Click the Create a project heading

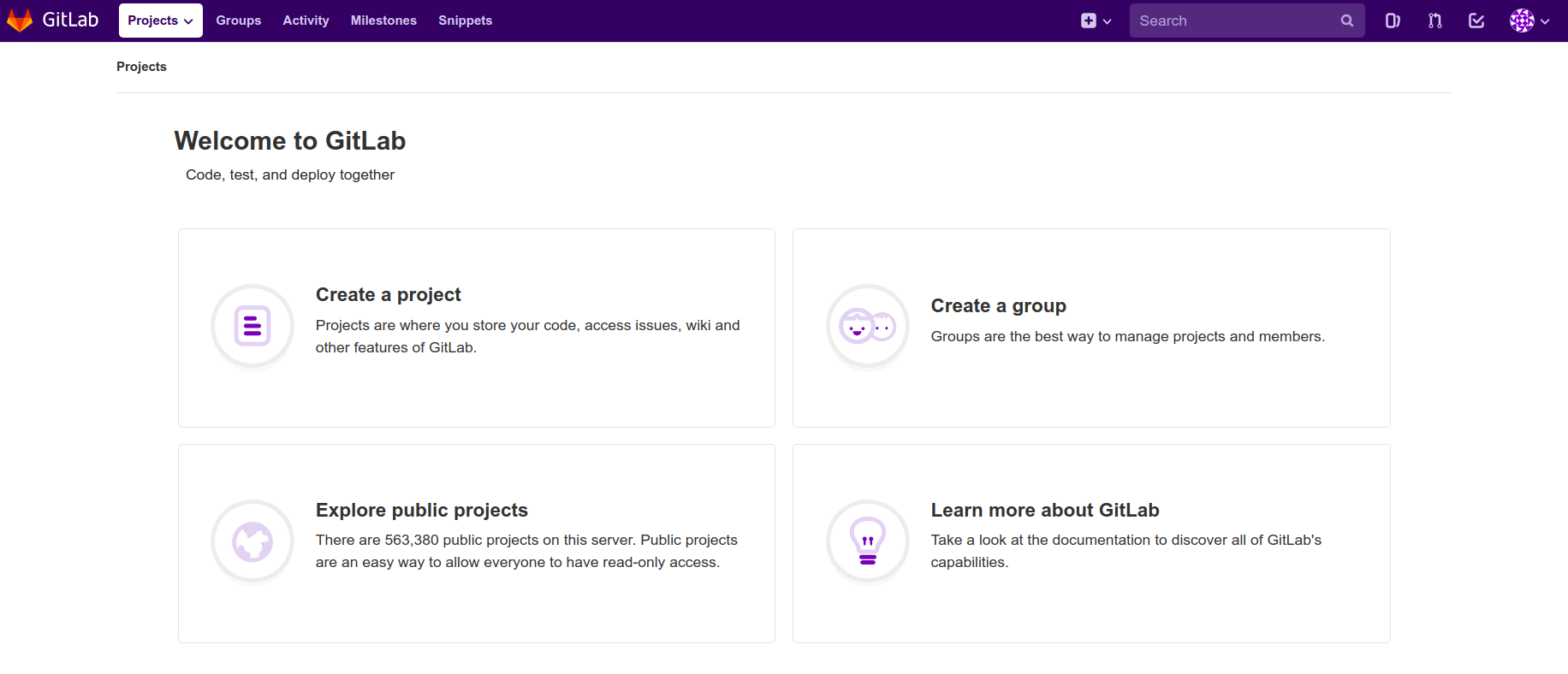[x=388, y=294]
